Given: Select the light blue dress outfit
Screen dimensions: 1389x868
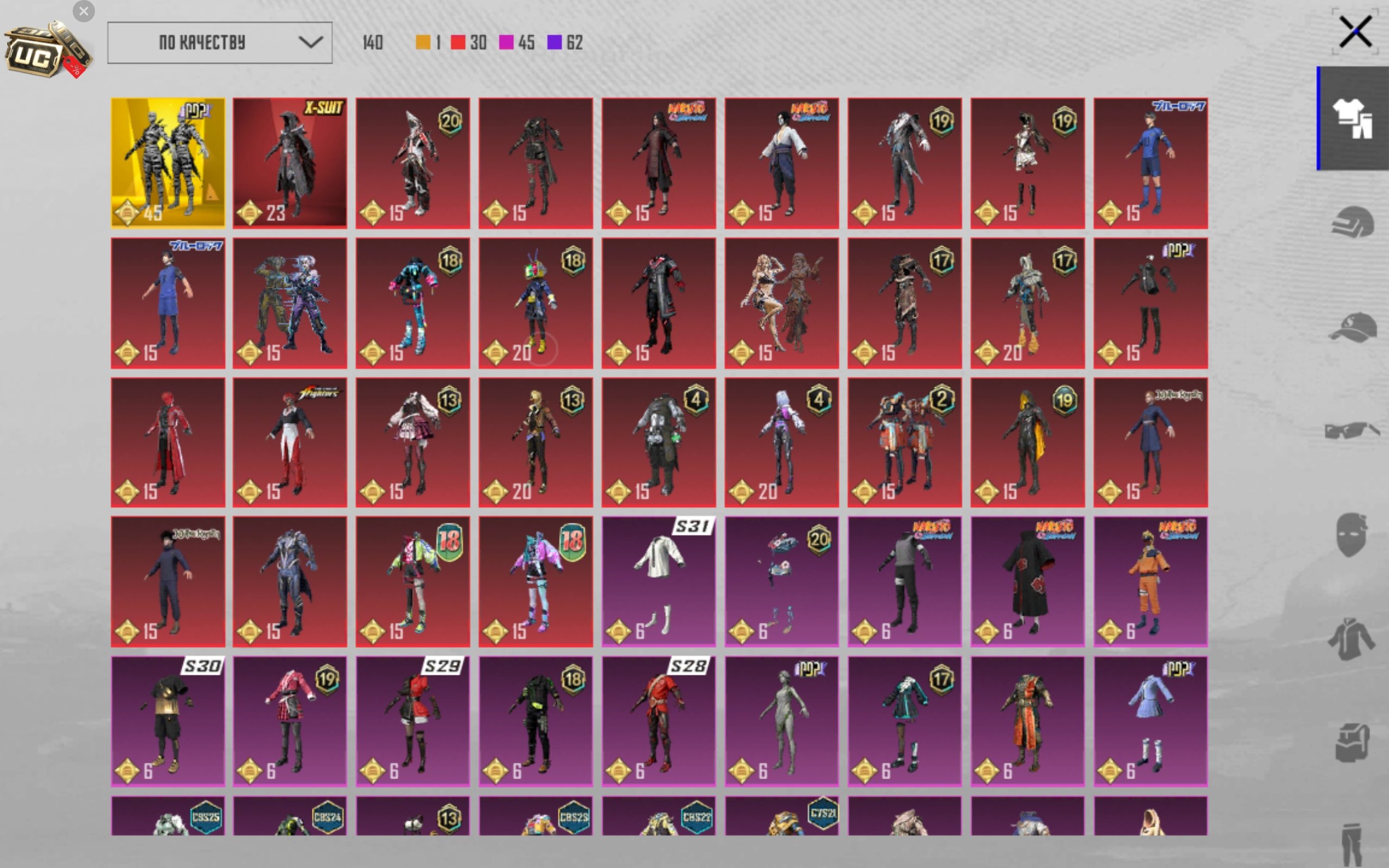Looking at the screenshot, I should [1151, 722].
